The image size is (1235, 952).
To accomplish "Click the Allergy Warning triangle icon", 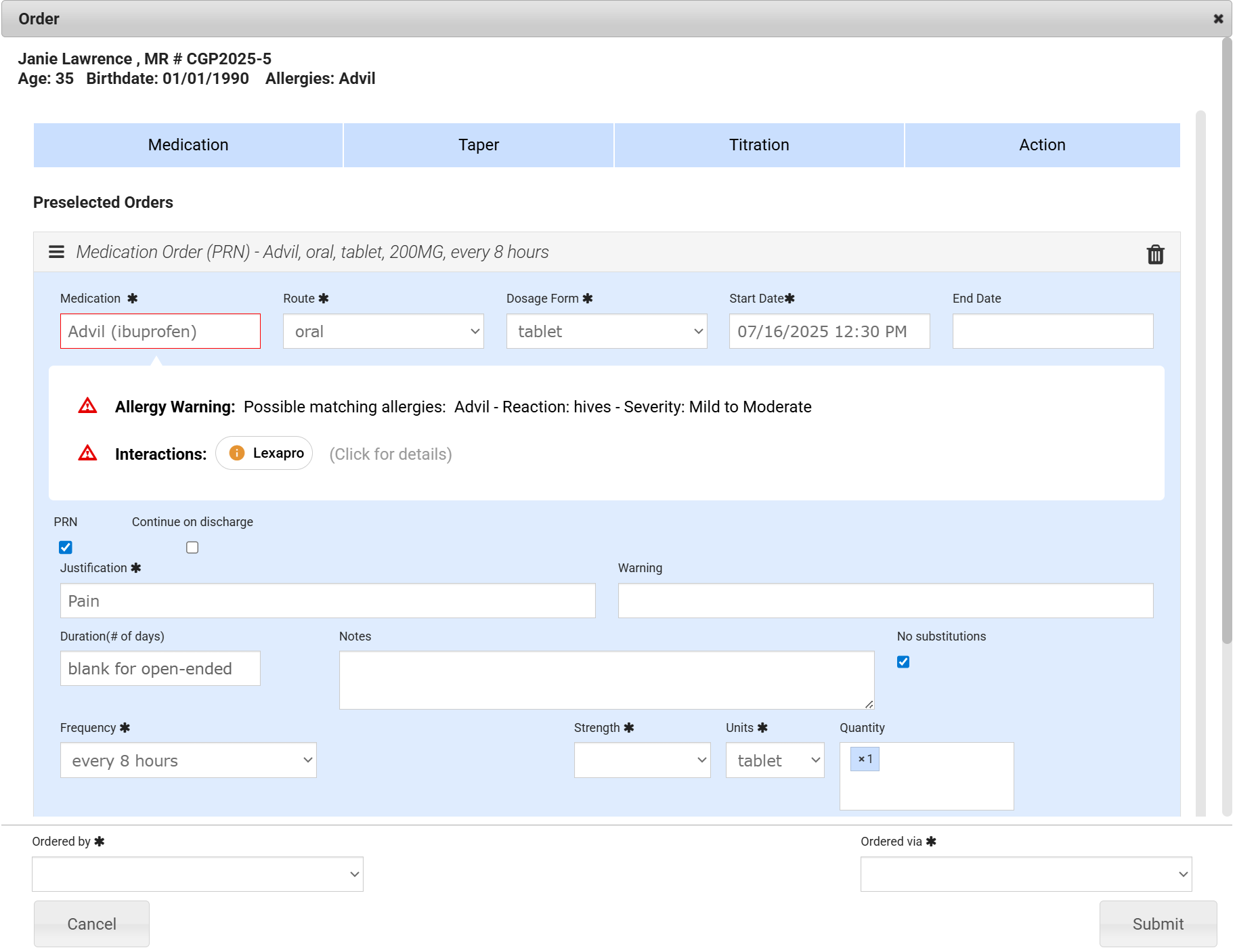I will point(87,406).
